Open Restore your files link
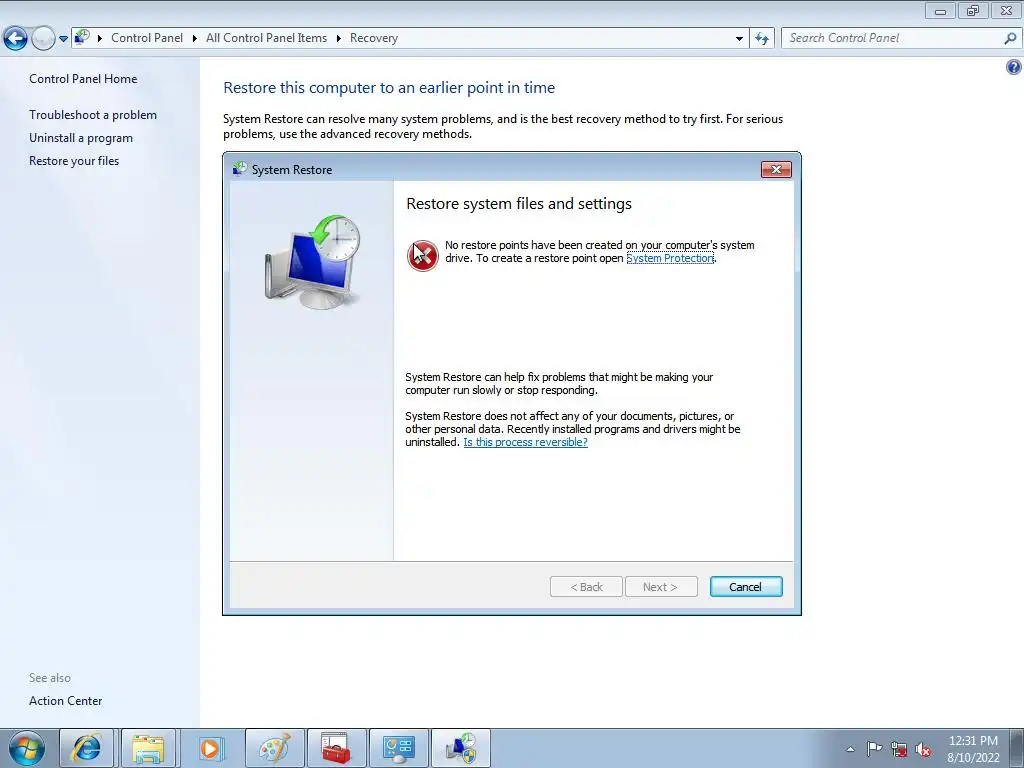This screenshot has width=1024, height=768. (74, 161)
